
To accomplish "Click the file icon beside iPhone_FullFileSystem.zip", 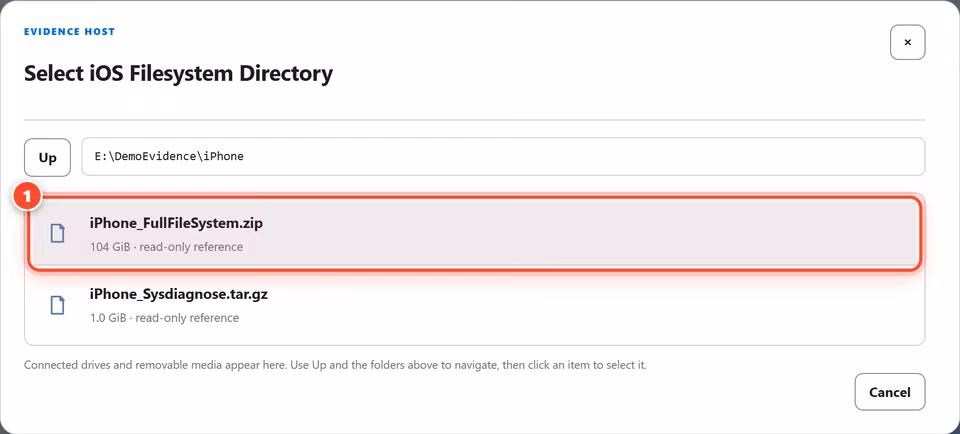I will click(57, 234).
